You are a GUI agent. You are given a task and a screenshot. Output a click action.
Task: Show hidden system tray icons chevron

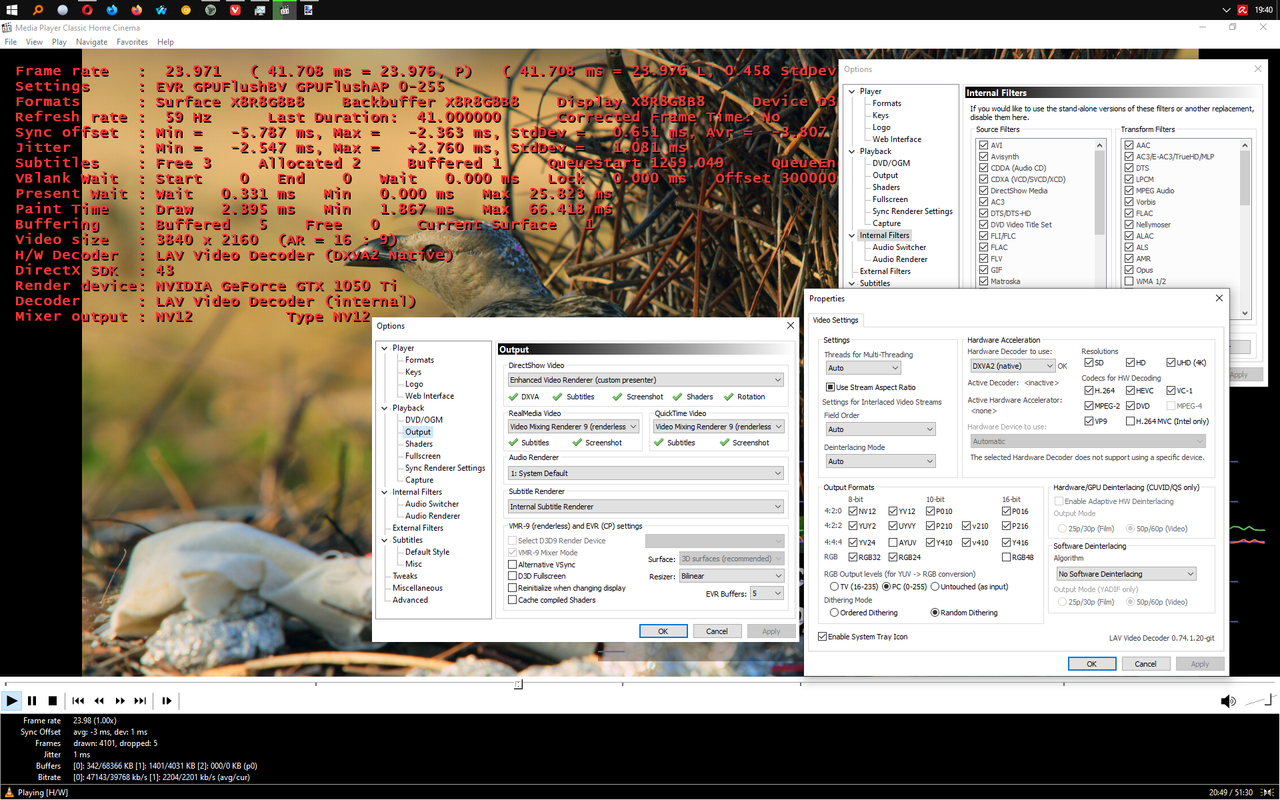[x=1228, y=10]
